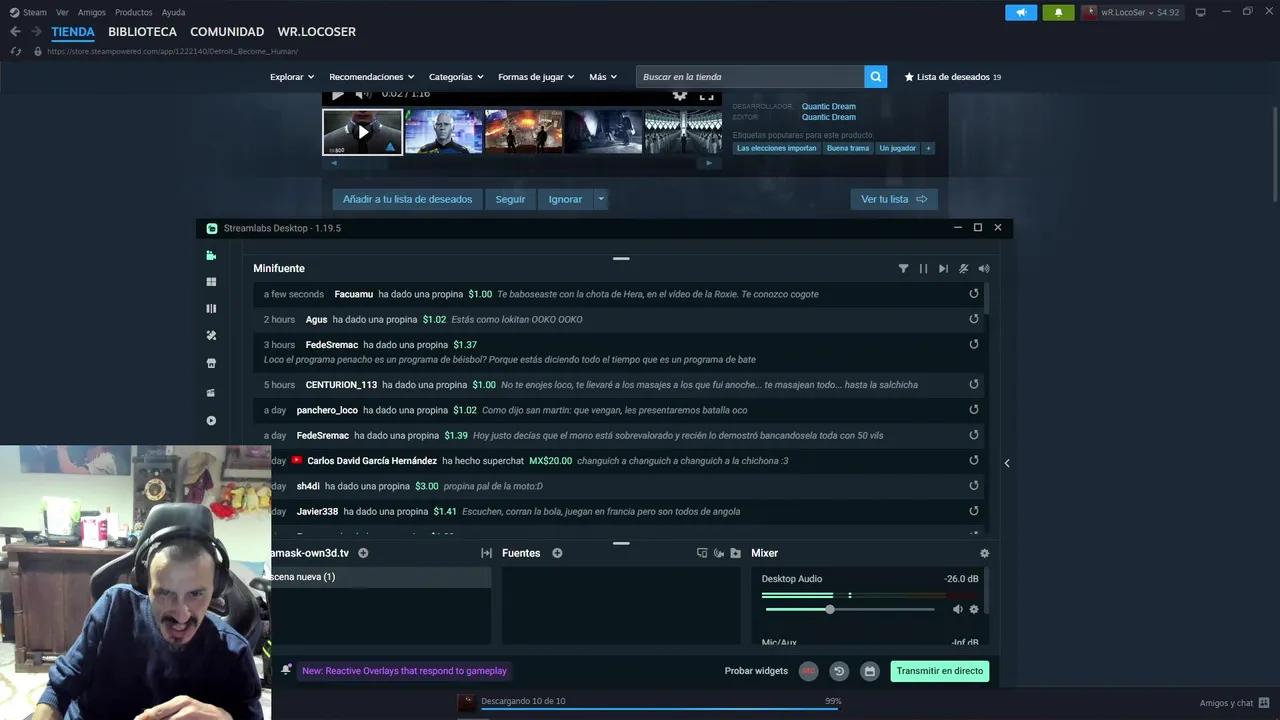Select the second Detroit screenshot thumbnail
Viewport: 1280px width, 720px height.
443,131
